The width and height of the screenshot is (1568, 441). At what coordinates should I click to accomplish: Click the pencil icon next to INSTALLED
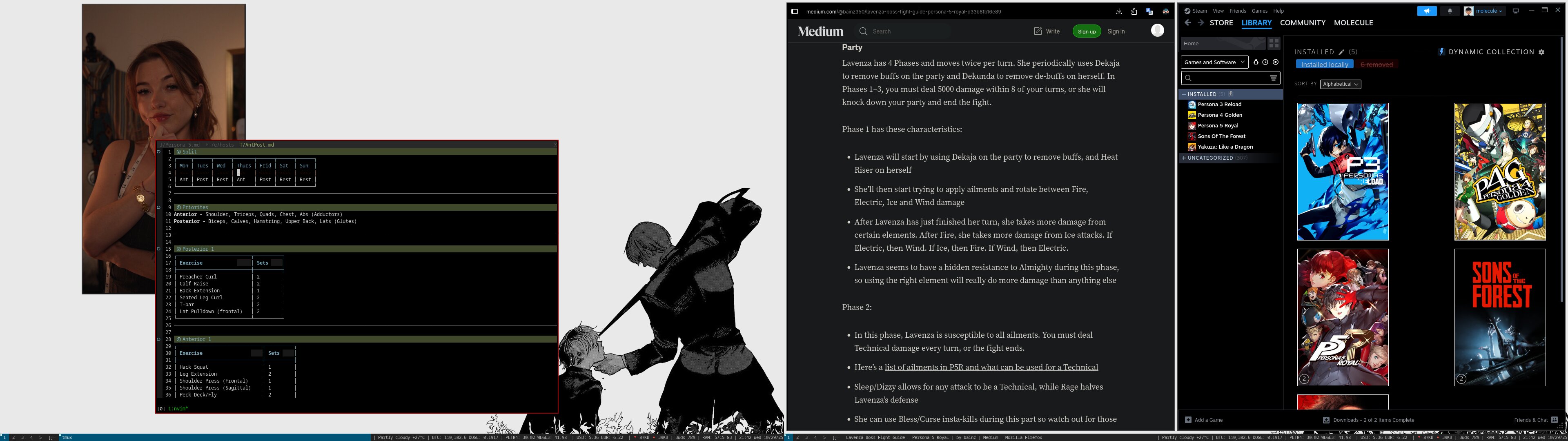(x=1341, y=52)
